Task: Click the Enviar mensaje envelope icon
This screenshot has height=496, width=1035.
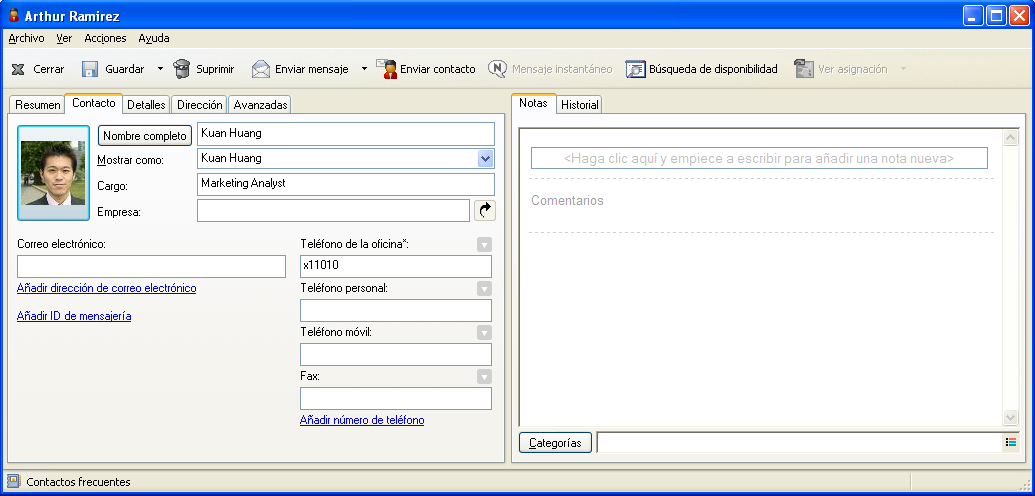Action: point(261,69)
